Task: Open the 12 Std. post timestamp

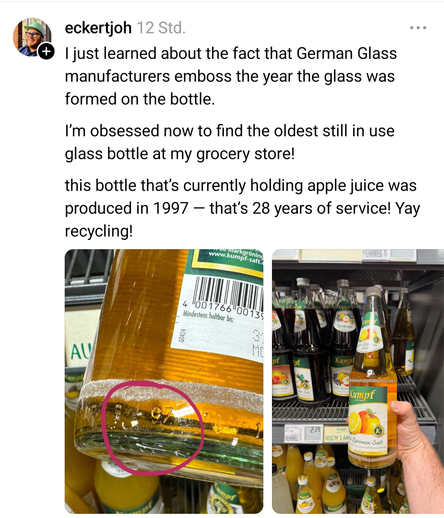Action: click(161, 28)
